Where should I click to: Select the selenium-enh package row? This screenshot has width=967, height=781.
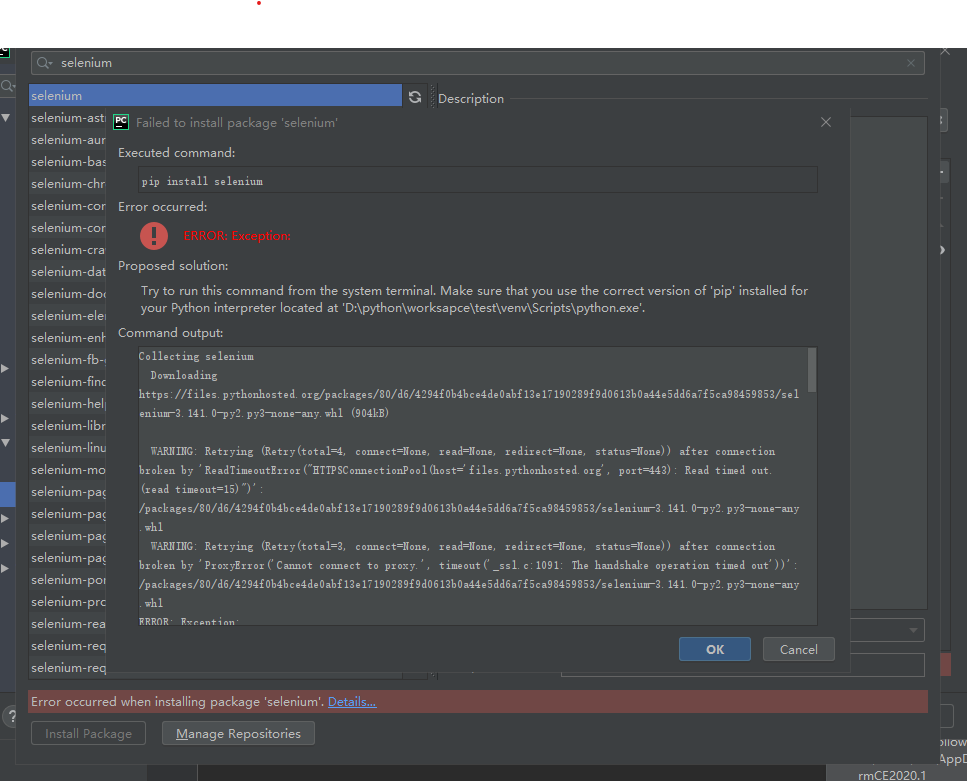pos(68,337)
